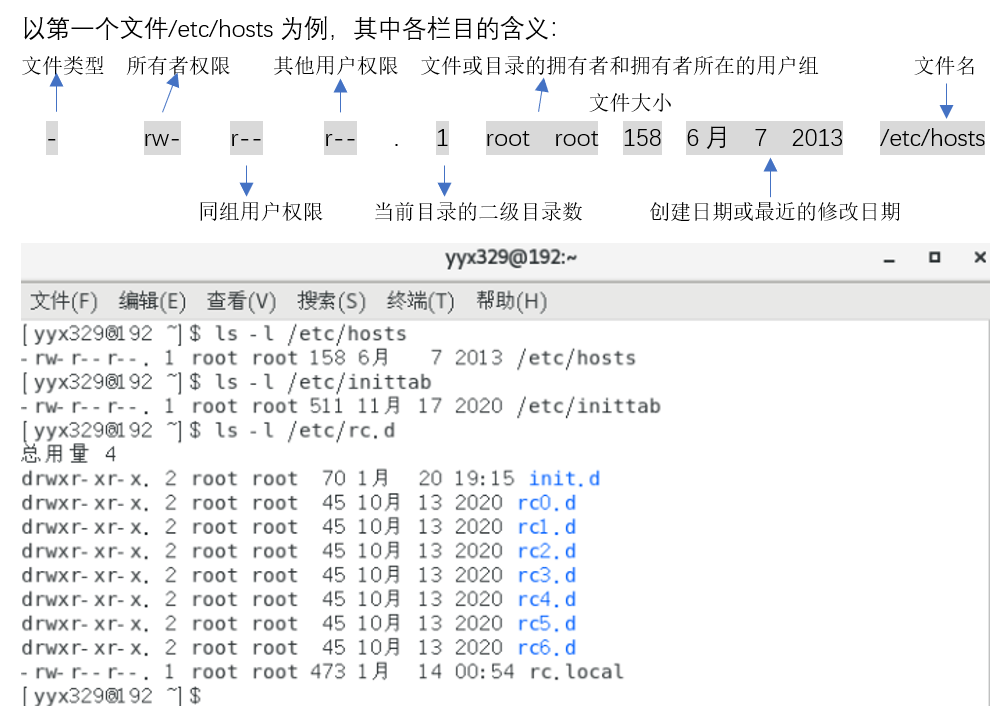Screen dimensions: 996x706
Task: Click /etc/inittab in the output line
Action: (589, 406)
